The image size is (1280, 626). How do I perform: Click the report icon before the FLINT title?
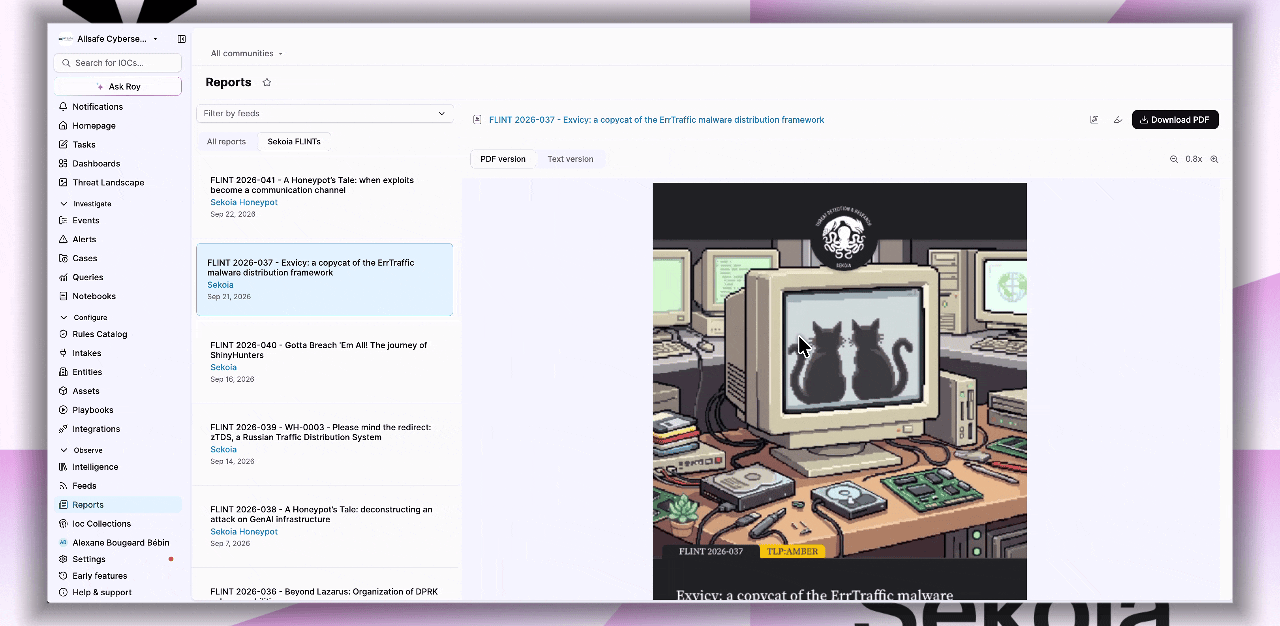point(477,120)
